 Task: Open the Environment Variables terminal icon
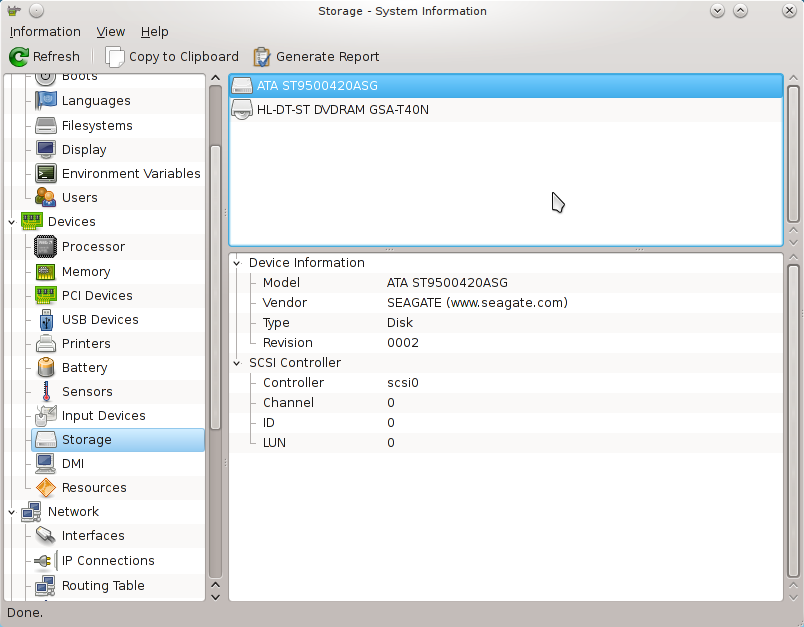[x=46, y=174]
